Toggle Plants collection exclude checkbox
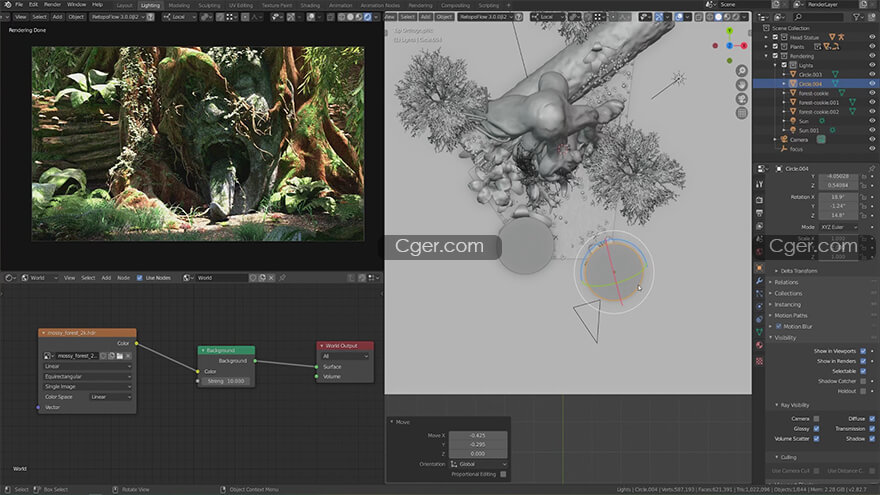This screenshot has height=495, width=880. coord(776,47)
